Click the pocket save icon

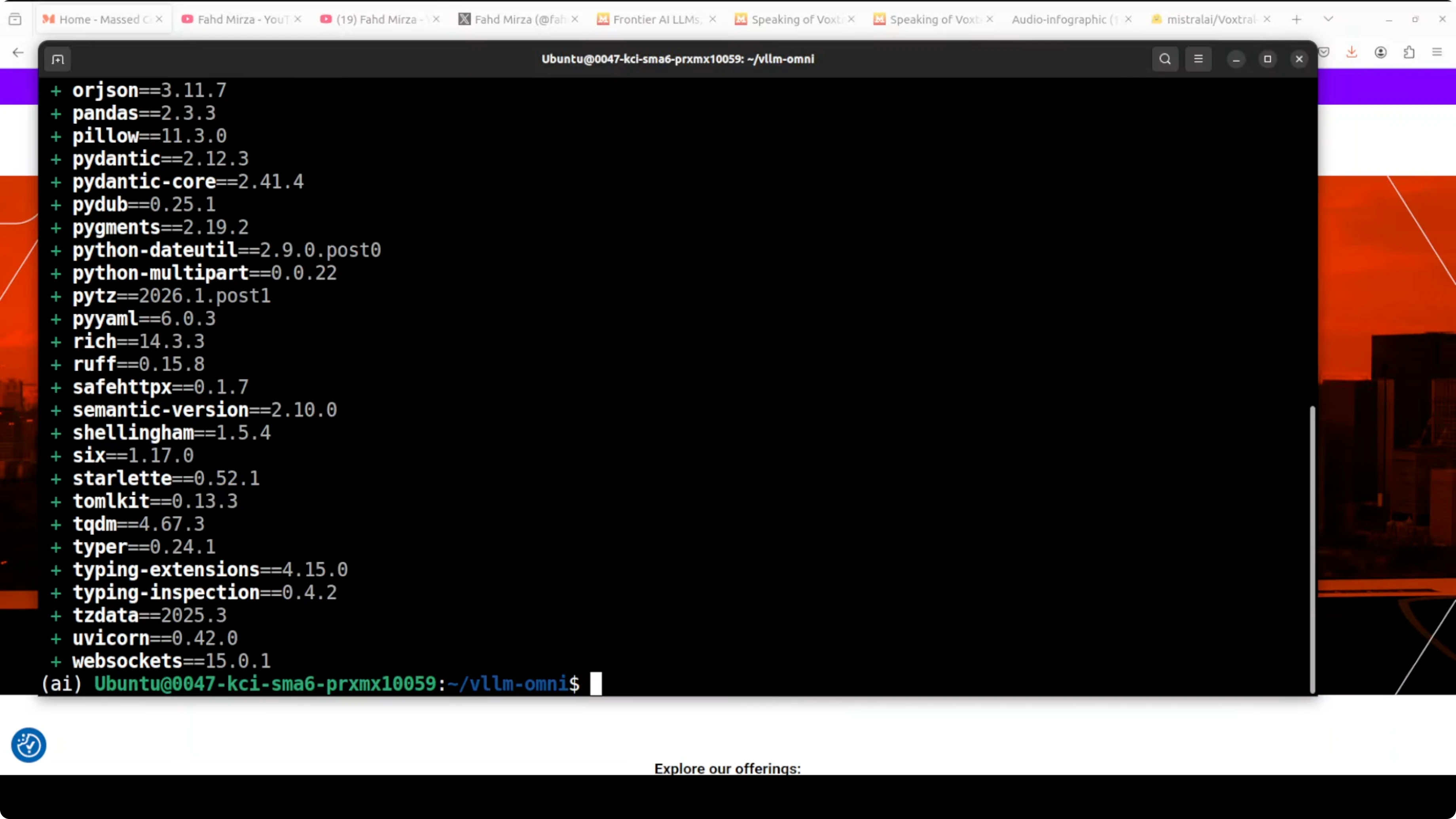(1324, 53)
